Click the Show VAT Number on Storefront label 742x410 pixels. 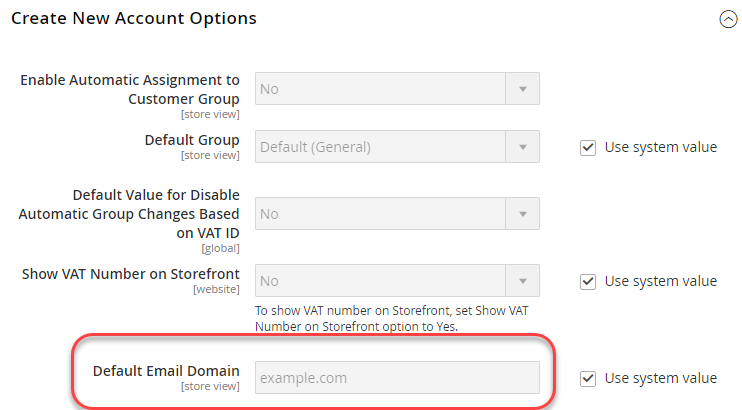pyautogui.click(x=131, y=274)
